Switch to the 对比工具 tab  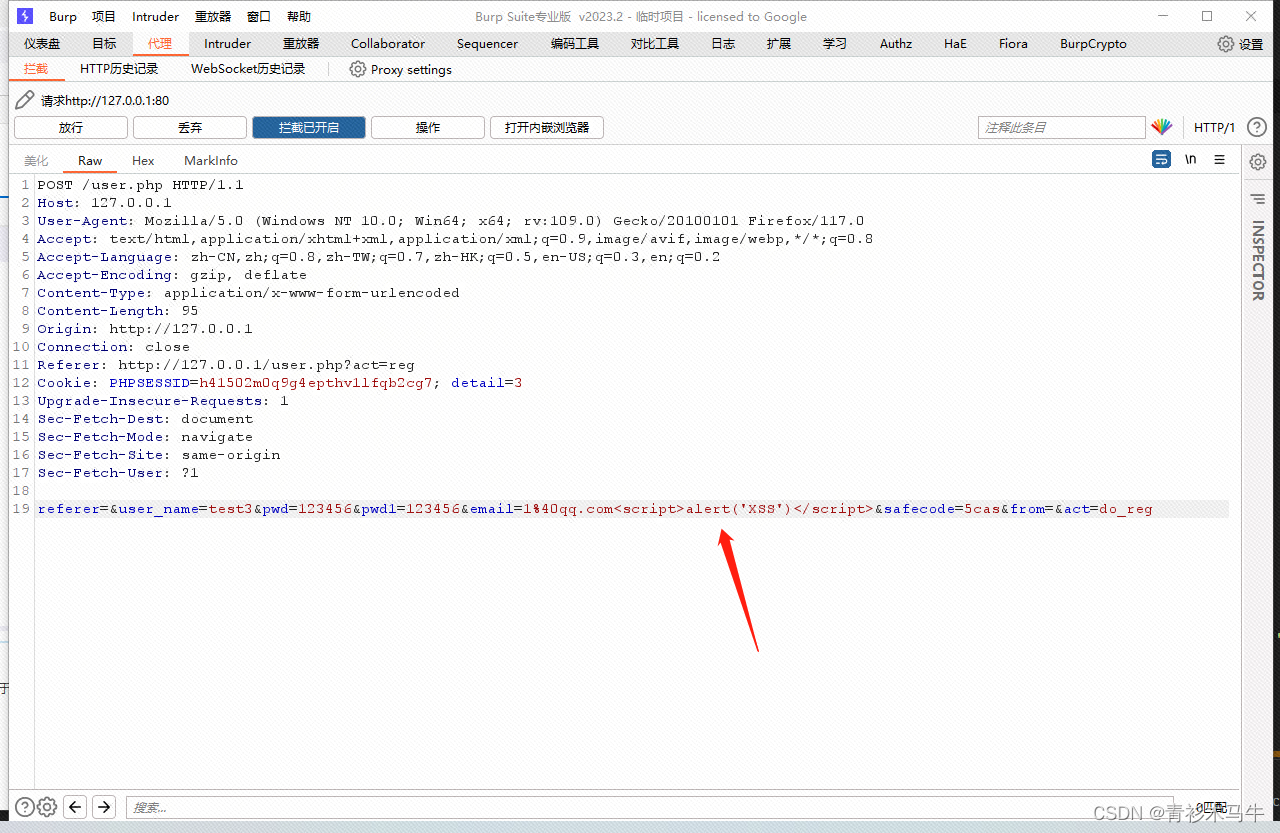click(655, 44)
